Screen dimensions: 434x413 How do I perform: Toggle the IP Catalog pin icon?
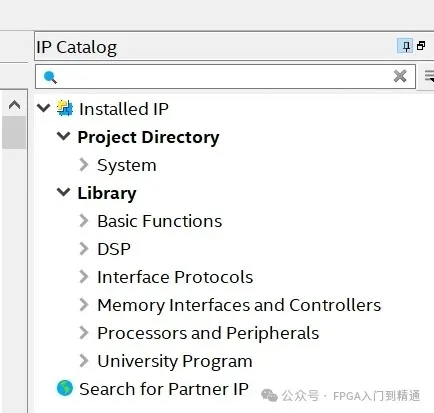click(x=406, y=46)
